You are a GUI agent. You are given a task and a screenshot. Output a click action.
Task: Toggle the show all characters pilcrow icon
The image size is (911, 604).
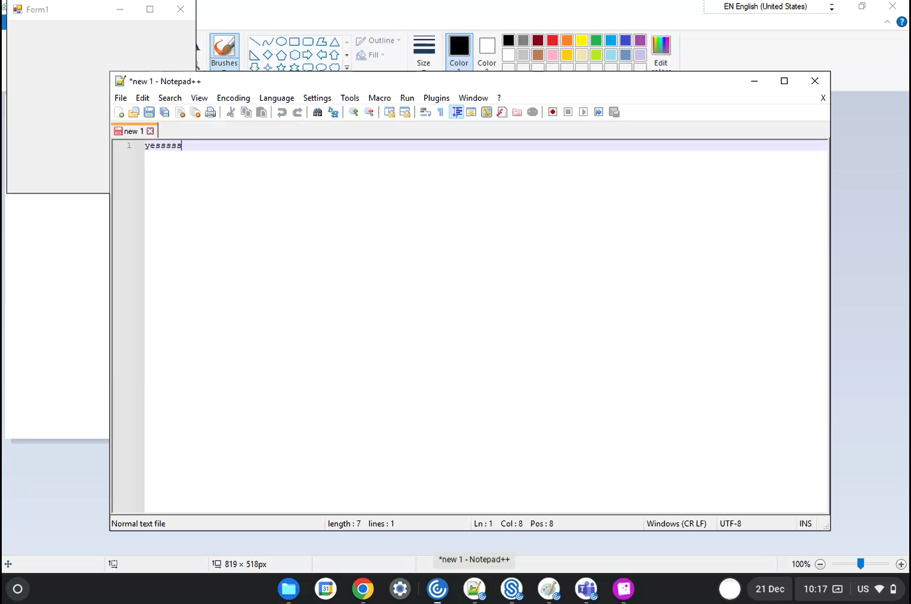440,113
